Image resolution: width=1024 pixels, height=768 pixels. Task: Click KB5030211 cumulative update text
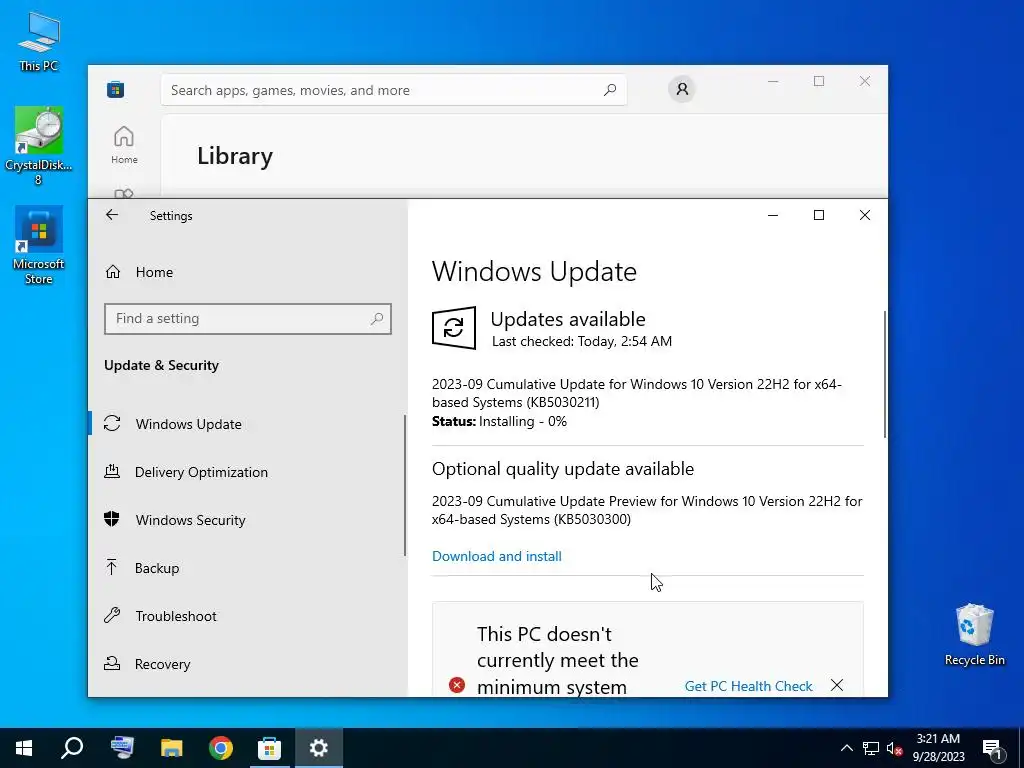tap(637, 393)
